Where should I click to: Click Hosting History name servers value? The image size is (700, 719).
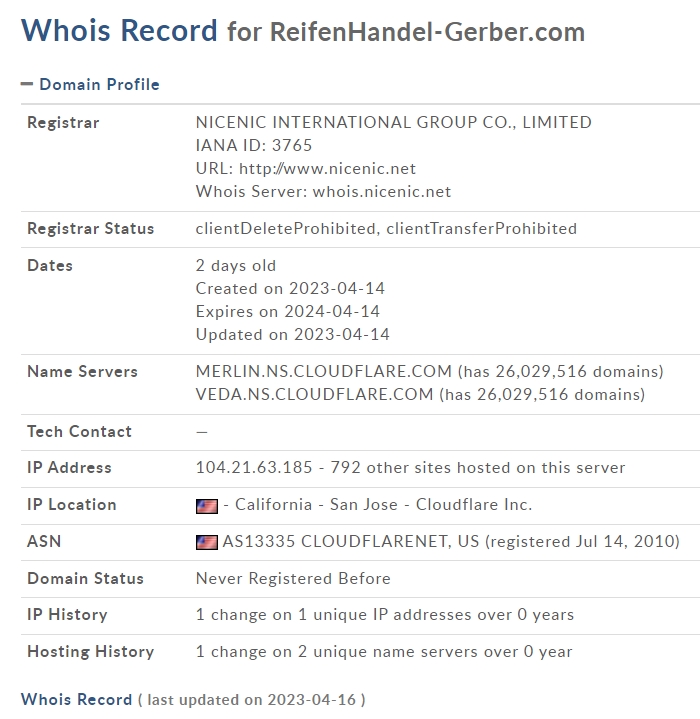[x=384, y=652]
